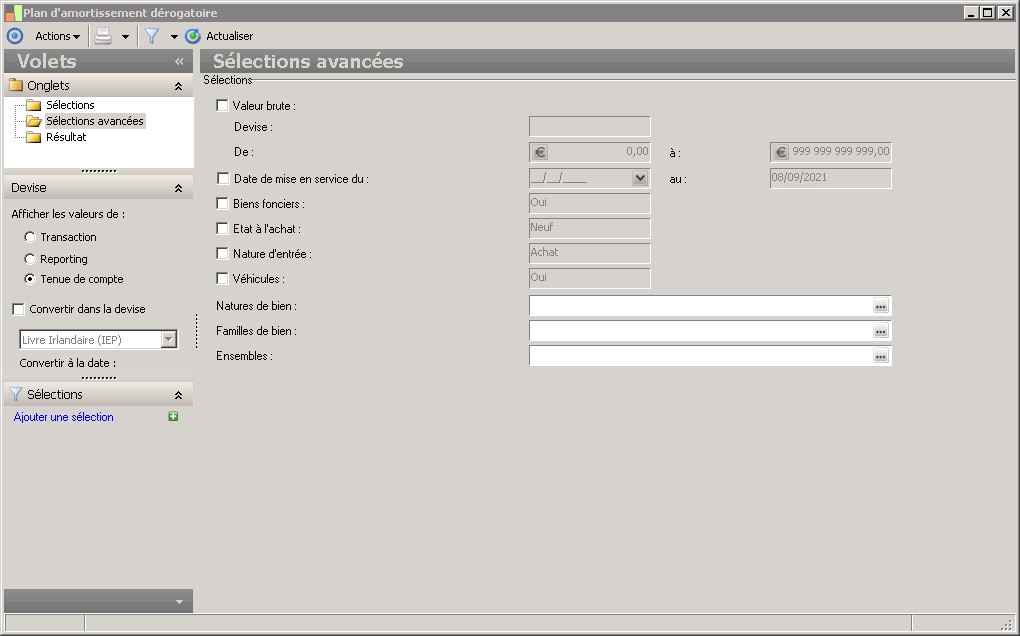This screenshot has width=1020, height=636.
Task: Open the Résultat tree item
Action: click(x=66, y=137)
